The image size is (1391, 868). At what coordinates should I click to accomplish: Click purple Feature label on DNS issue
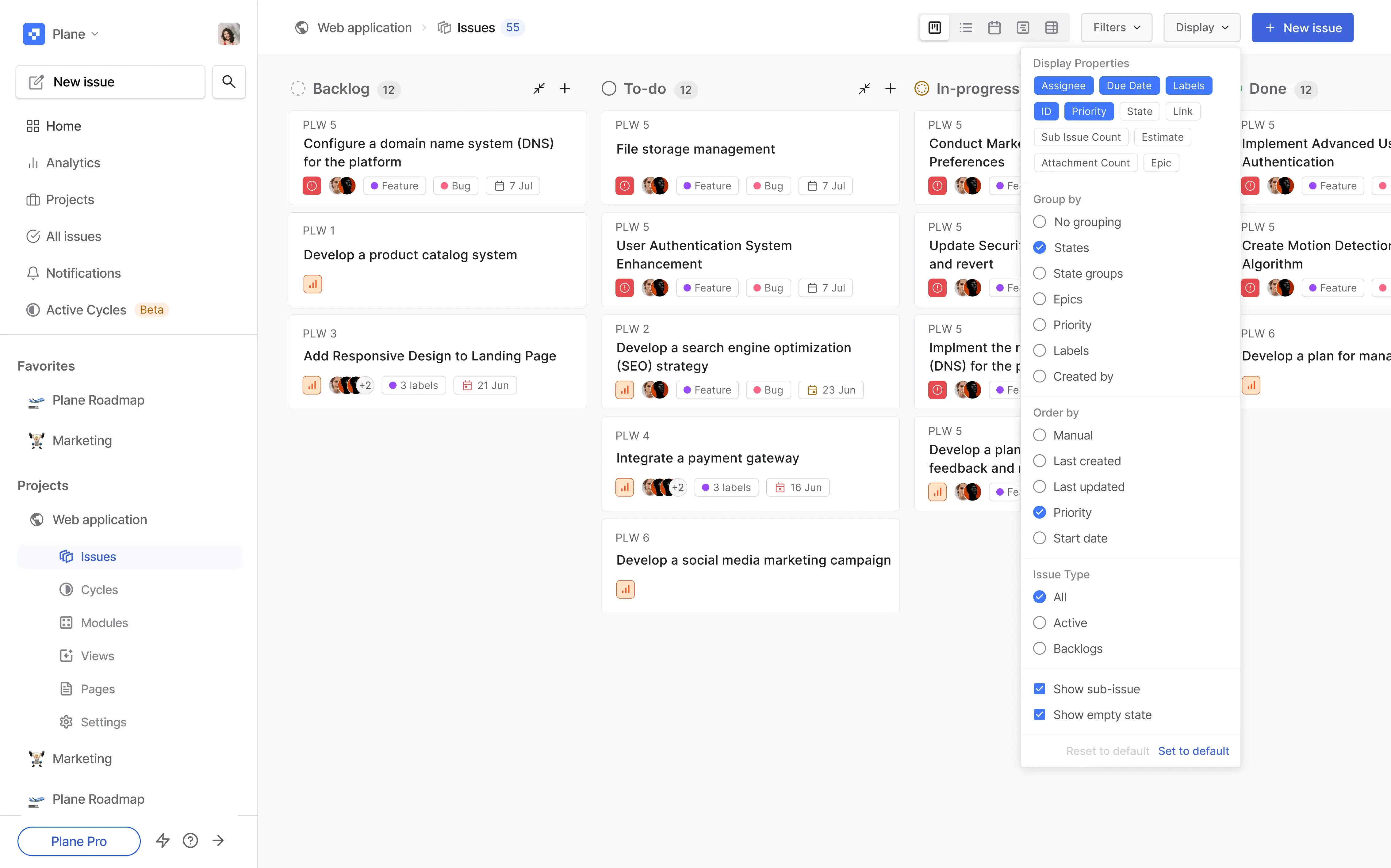click(395, 186)
